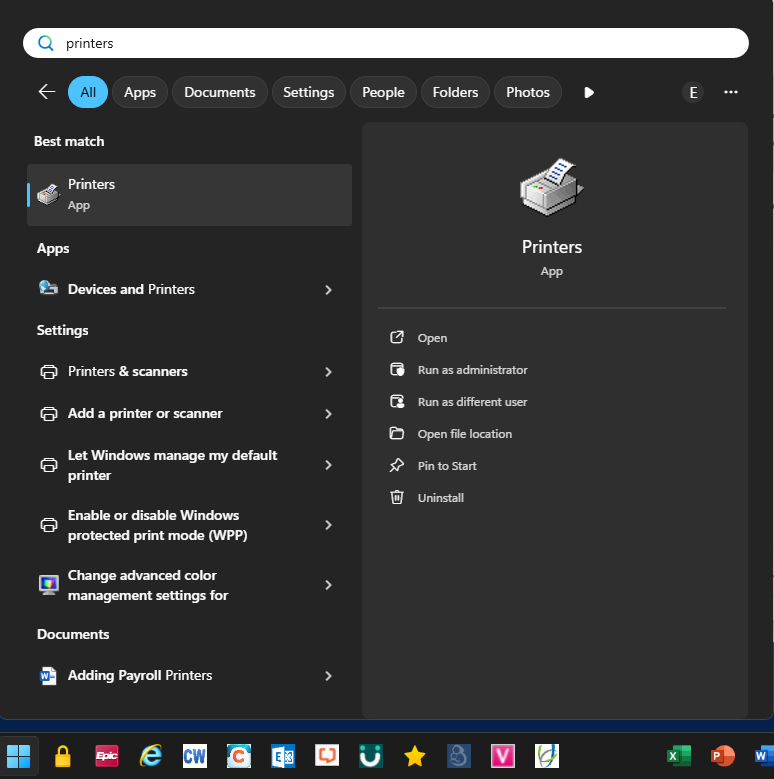This screenshot has height=779, width=774.
Task: Expand Printers & scanners chevron
Action: [328, 372]
